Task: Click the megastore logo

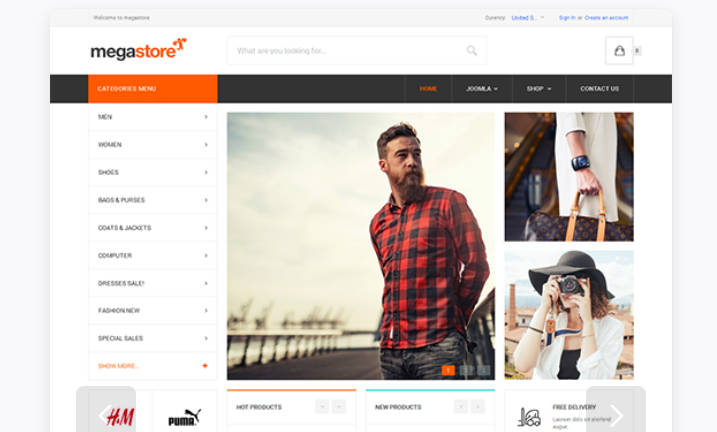Action: pos(139,49)
